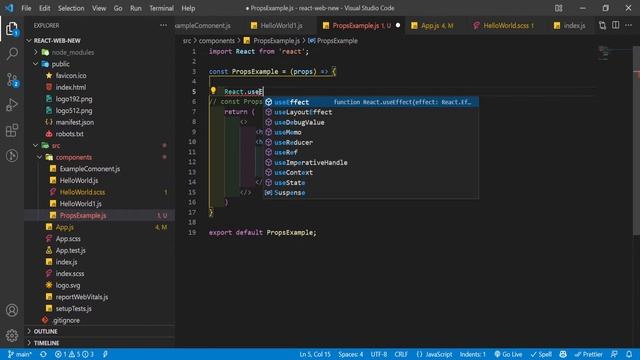Expand the OUTLINE section
The width and height of the screenshot is (640, 360).
45,331
